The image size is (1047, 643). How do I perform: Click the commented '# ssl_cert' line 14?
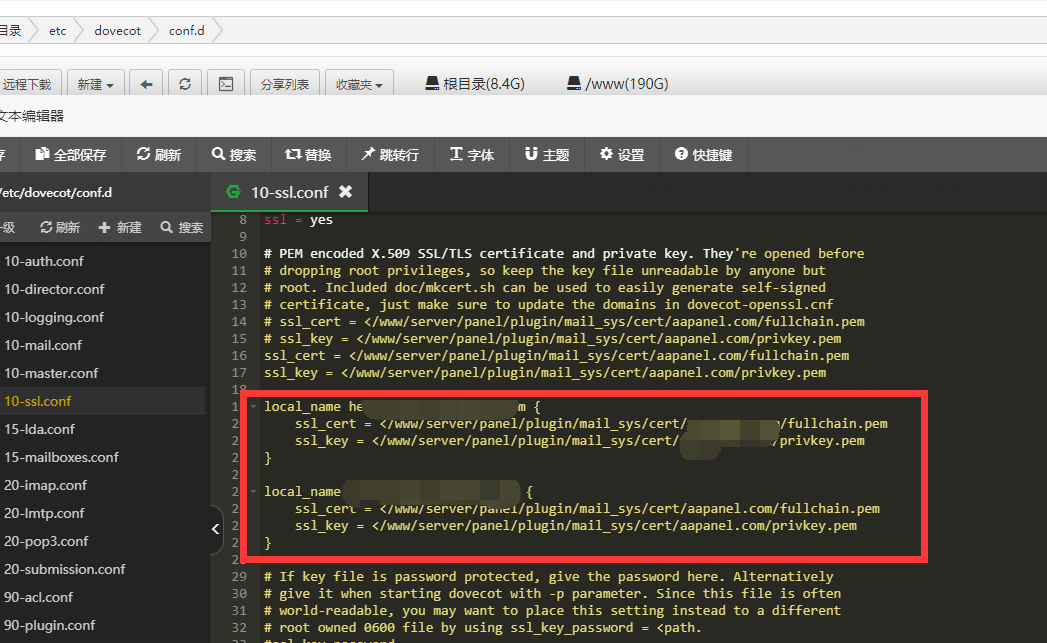(564, 322)
